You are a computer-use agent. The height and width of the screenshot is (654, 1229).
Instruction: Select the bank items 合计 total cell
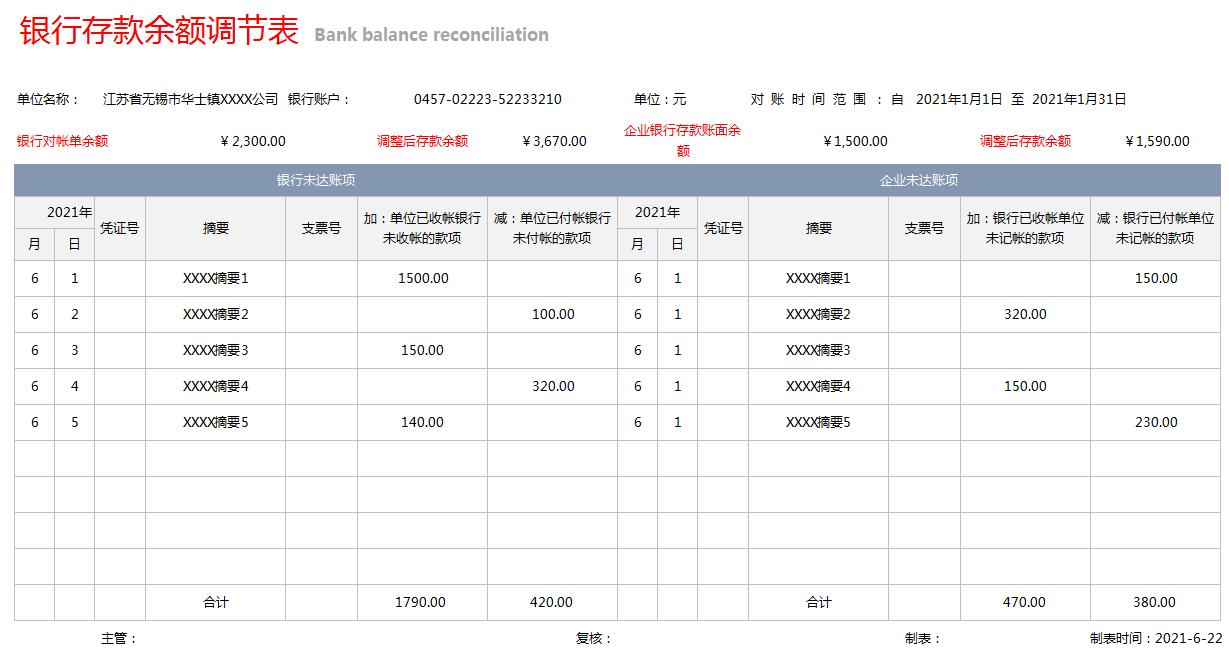217,602
